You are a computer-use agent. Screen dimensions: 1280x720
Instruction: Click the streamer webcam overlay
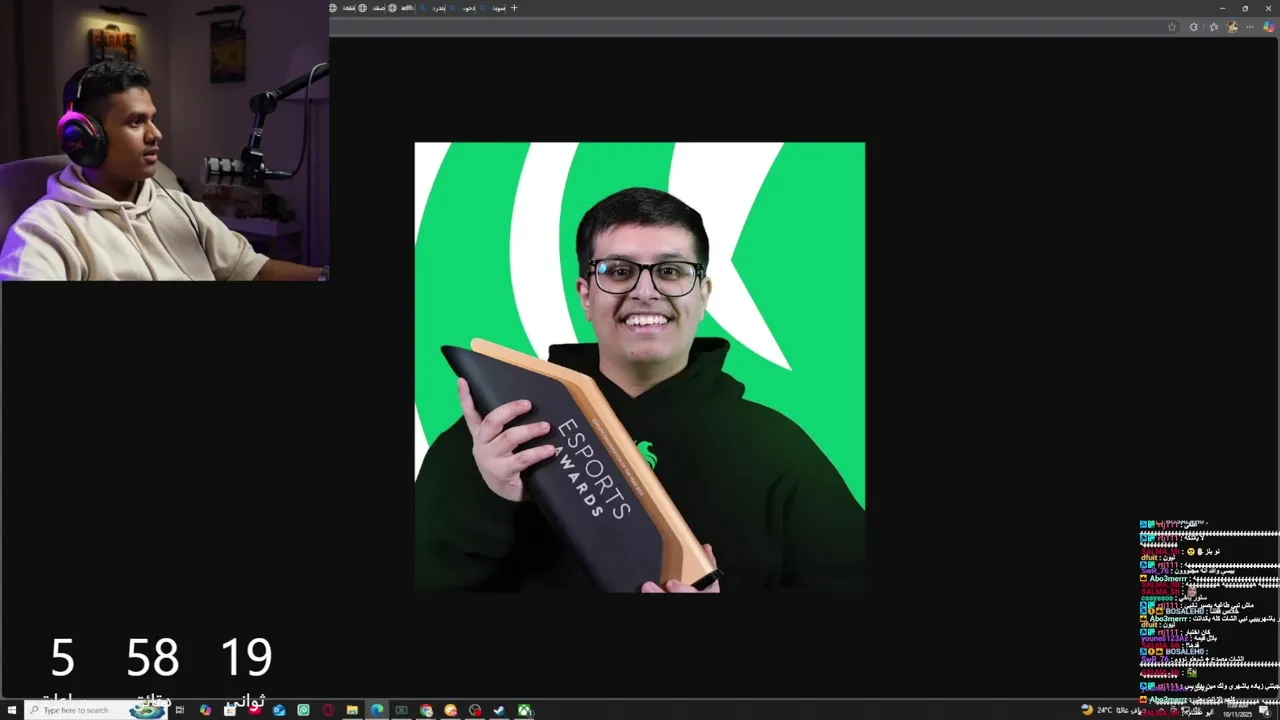pyautogui.click(x=164, y=140)
